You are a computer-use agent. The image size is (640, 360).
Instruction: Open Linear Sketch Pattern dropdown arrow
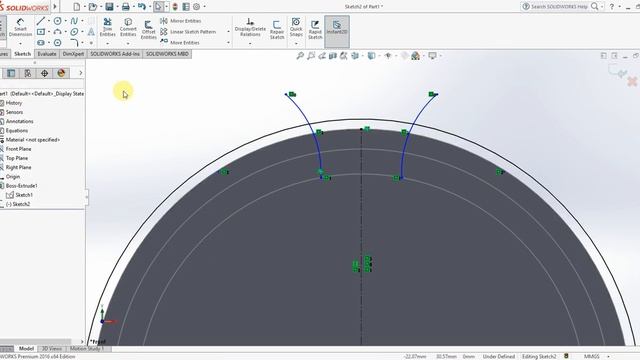tap(228, 31)
